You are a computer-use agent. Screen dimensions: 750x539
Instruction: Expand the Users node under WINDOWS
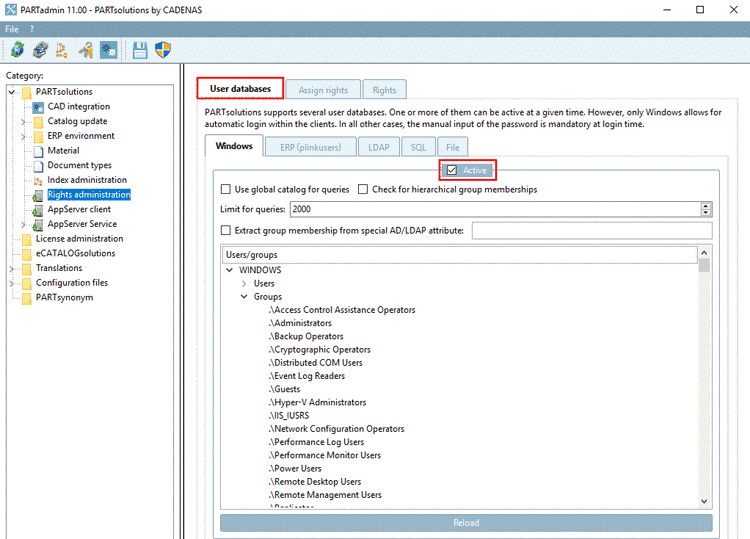tap(244, 284)
